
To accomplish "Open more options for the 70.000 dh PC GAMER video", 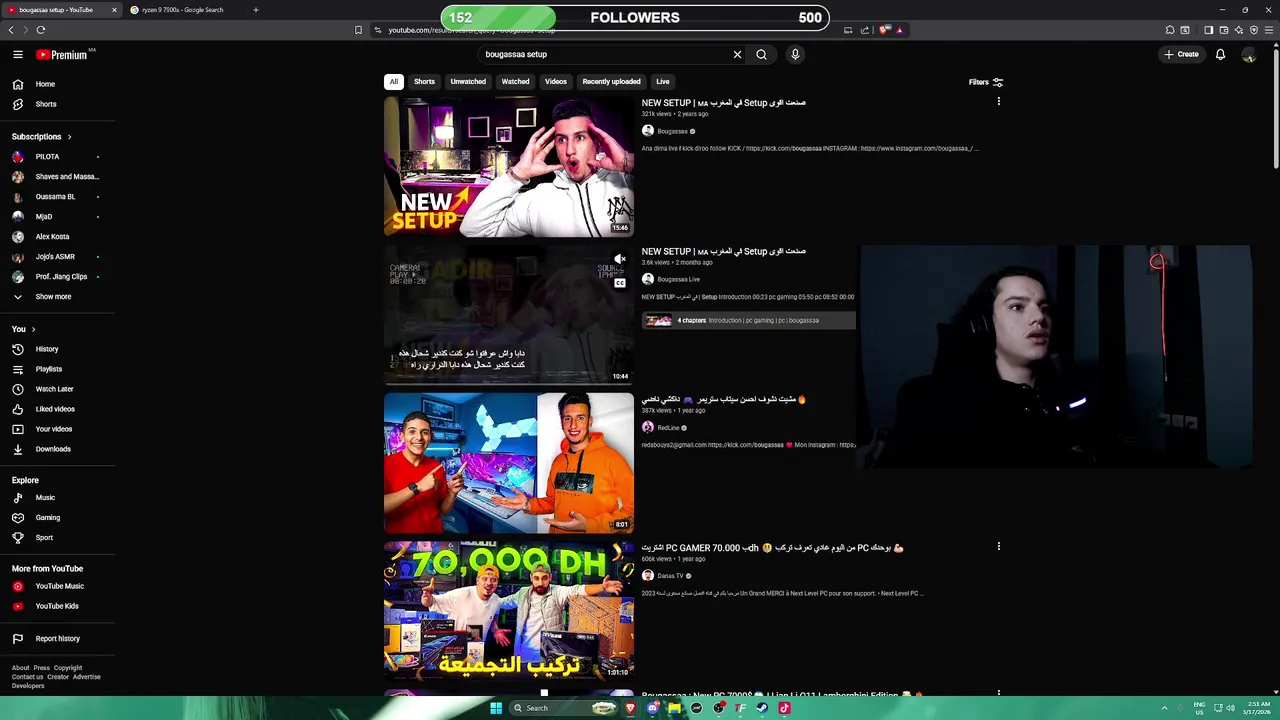I will [x=998, y=547].
